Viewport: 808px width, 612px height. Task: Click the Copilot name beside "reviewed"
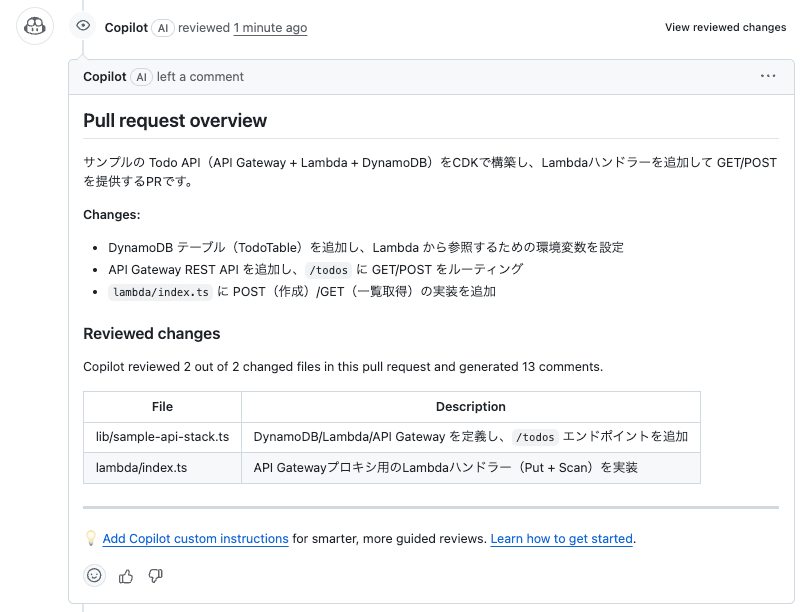coord(127,28)
